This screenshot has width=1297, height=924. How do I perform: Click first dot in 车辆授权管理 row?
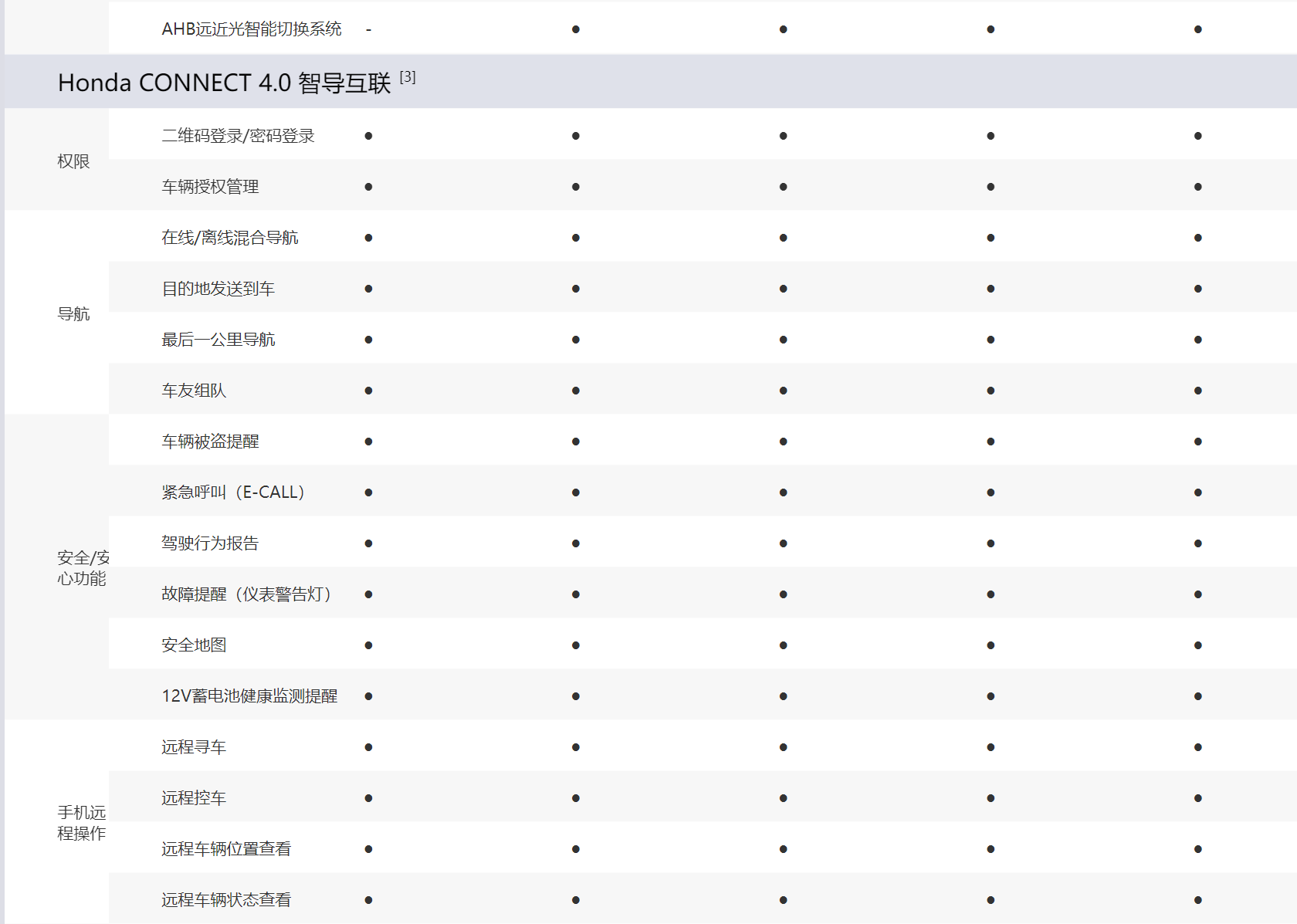tap(369, 187)
